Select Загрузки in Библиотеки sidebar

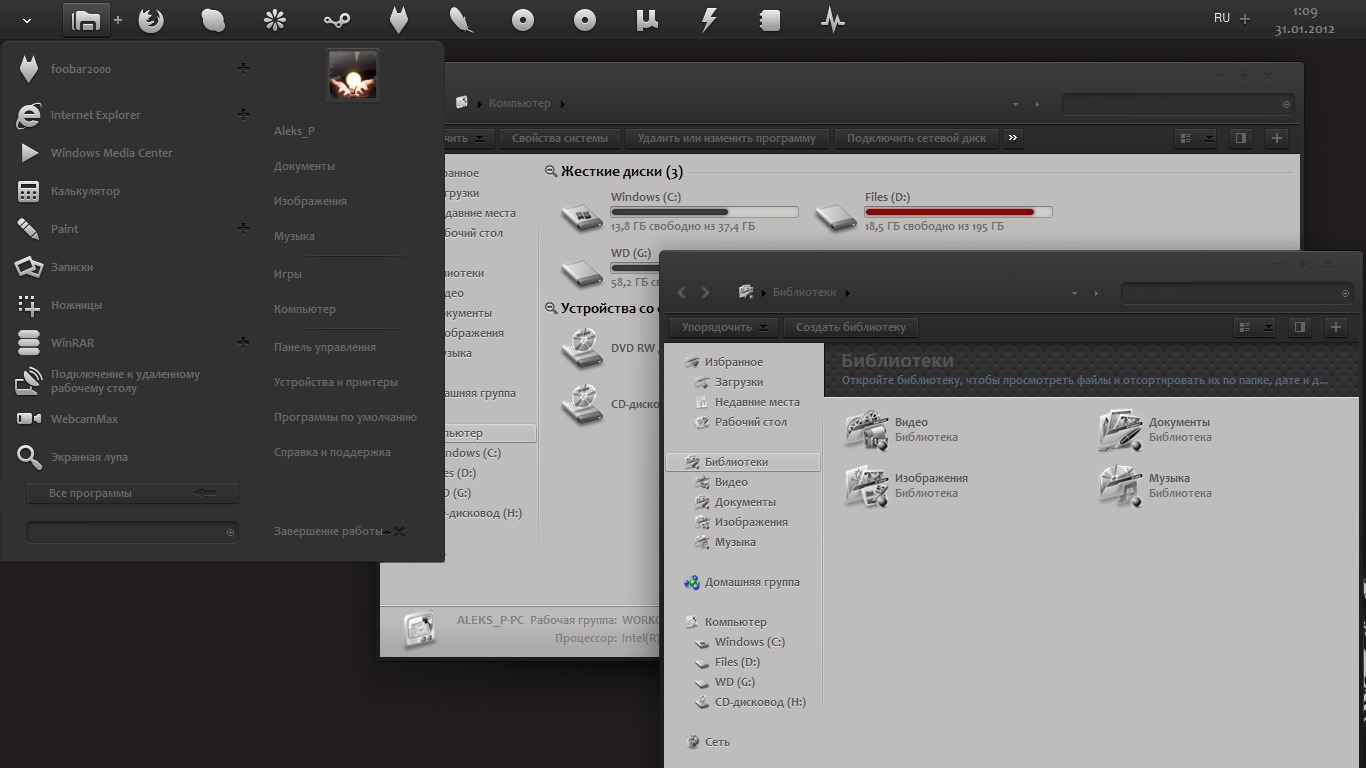click(739, 382)
